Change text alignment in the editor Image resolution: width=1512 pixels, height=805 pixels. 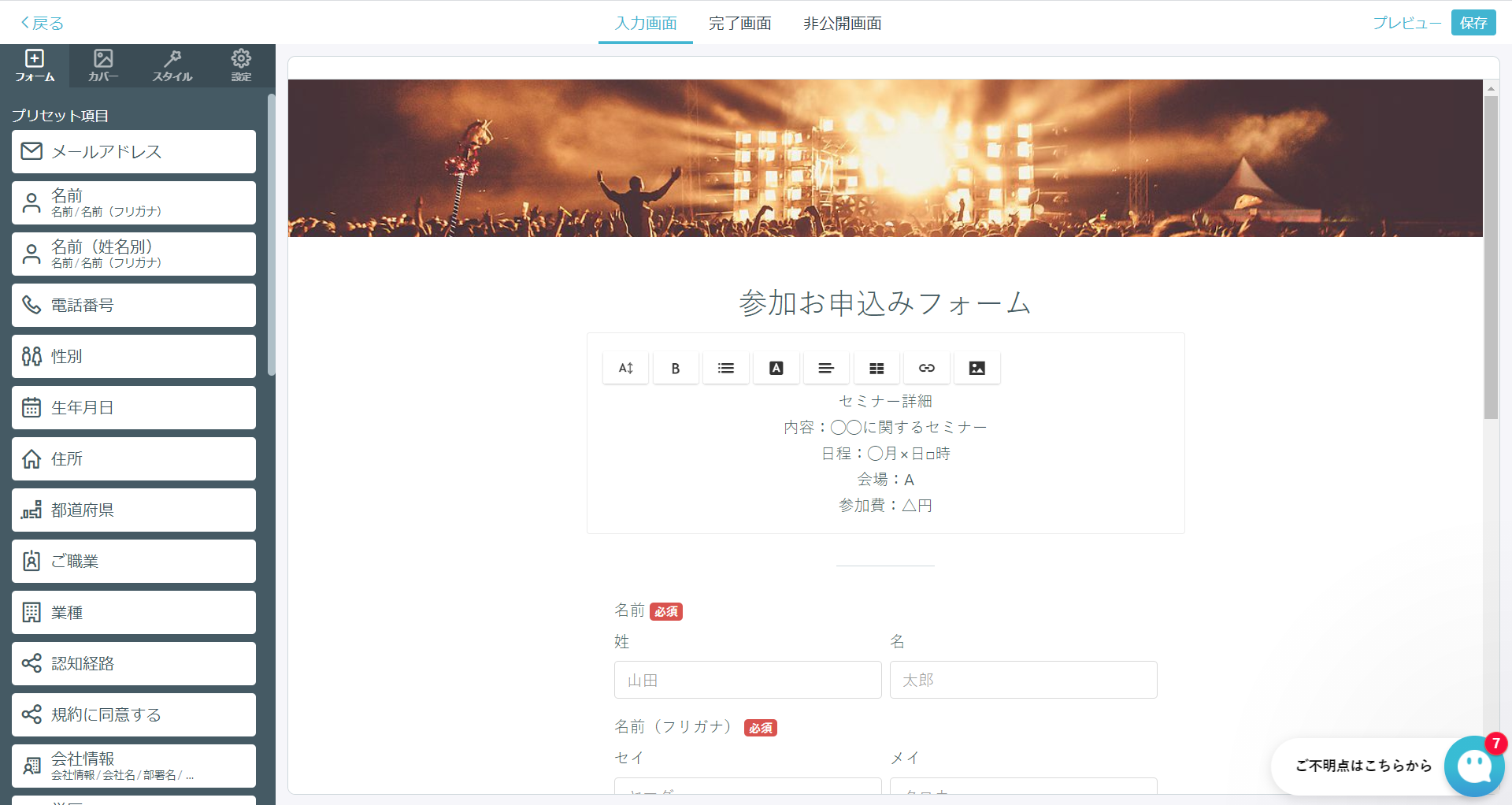(x=826, y=368)
